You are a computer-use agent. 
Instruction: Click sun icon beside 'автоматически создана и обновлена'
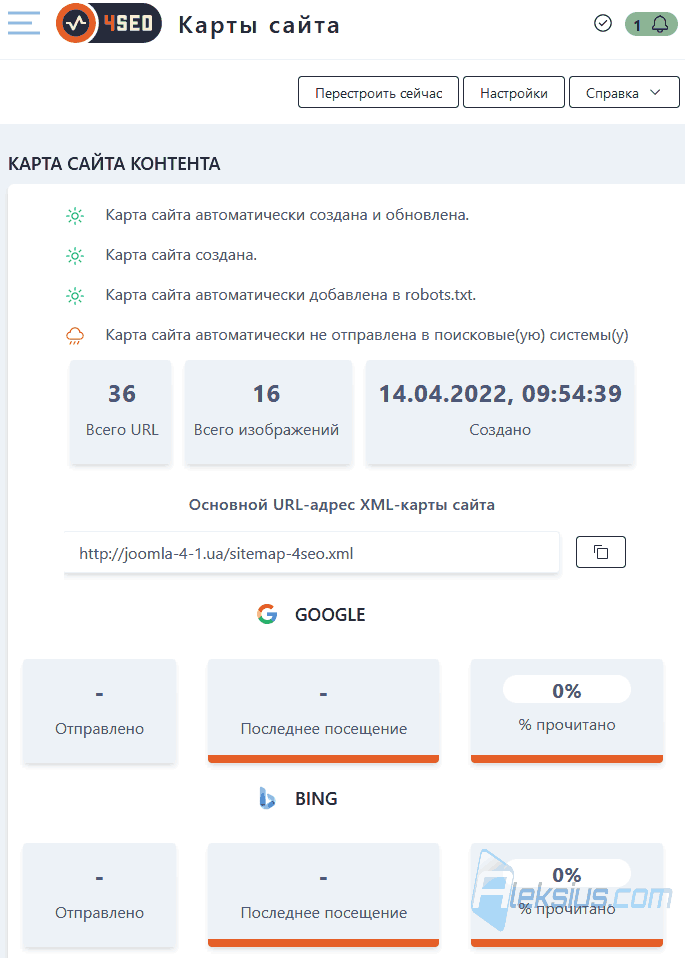click(75, 216)
